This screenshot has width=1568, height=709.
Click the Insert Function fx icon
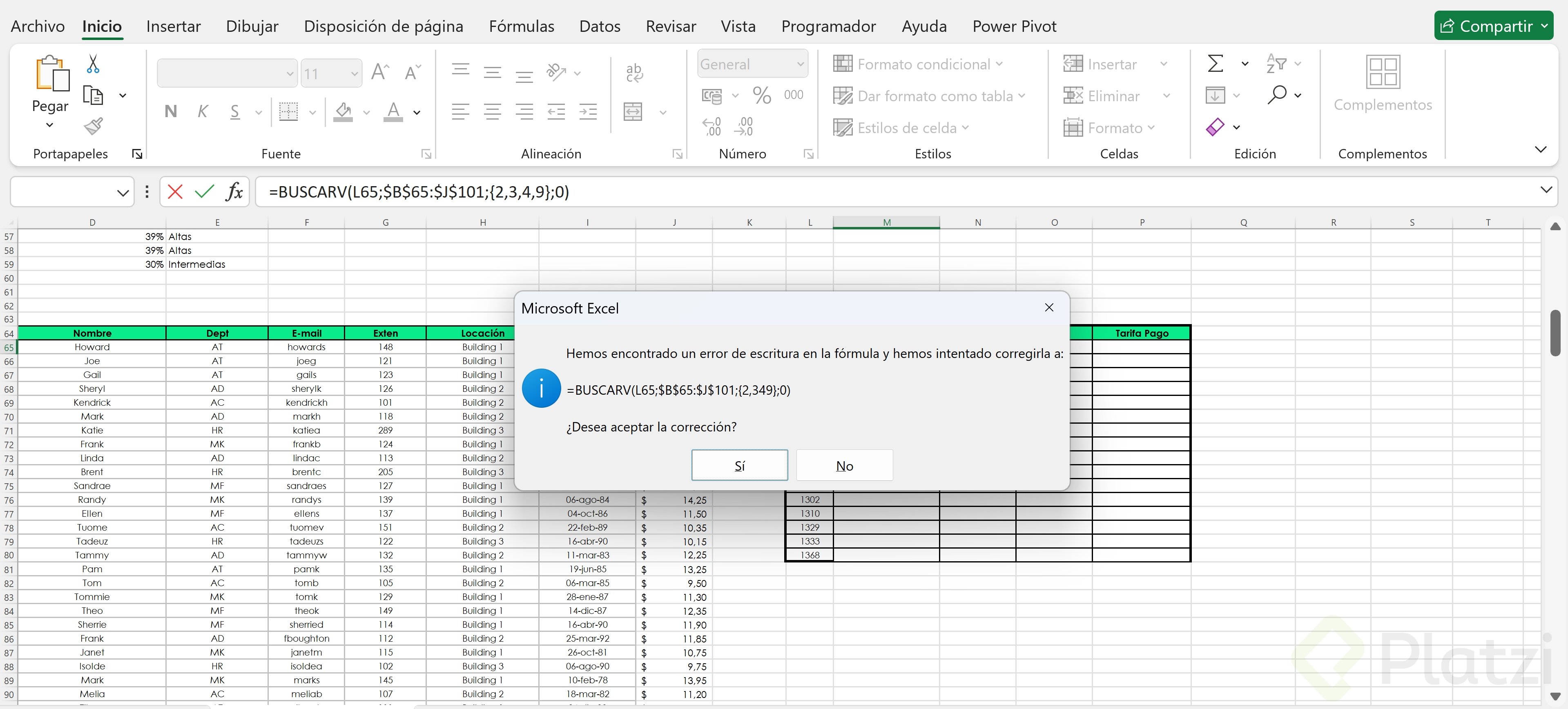click(234, 192)
